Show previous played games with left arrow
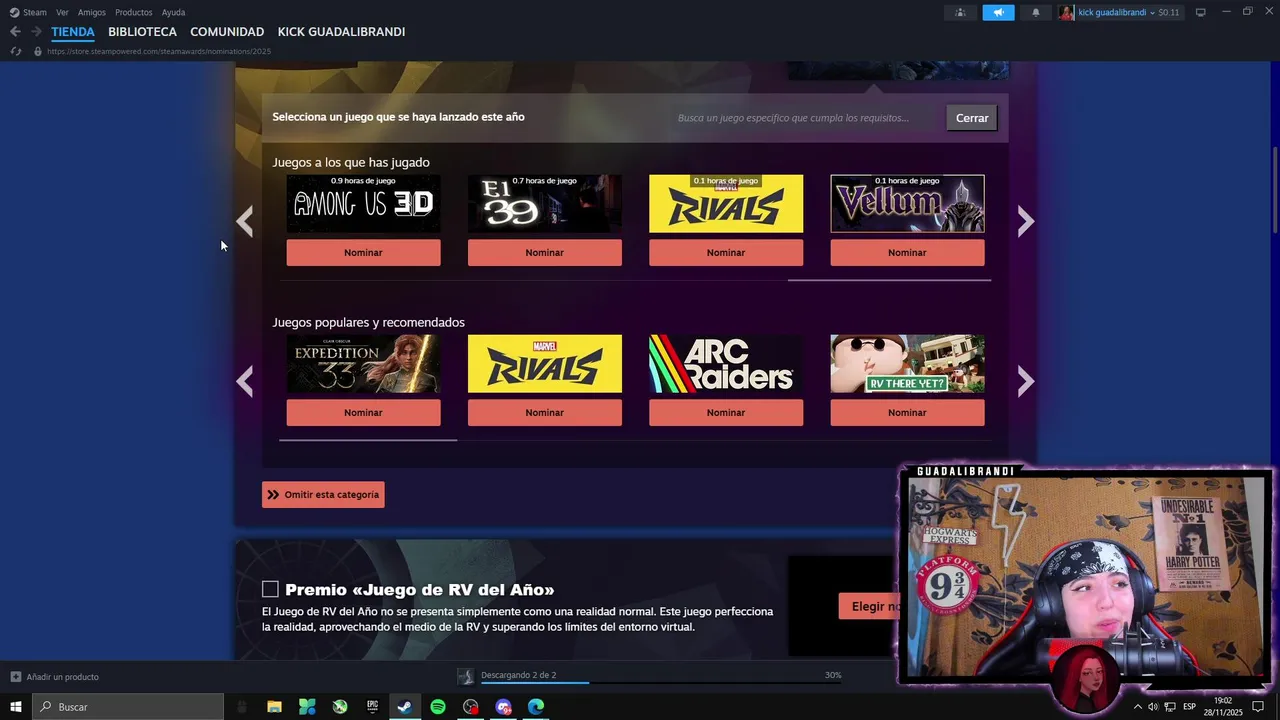 coord(245,221)
